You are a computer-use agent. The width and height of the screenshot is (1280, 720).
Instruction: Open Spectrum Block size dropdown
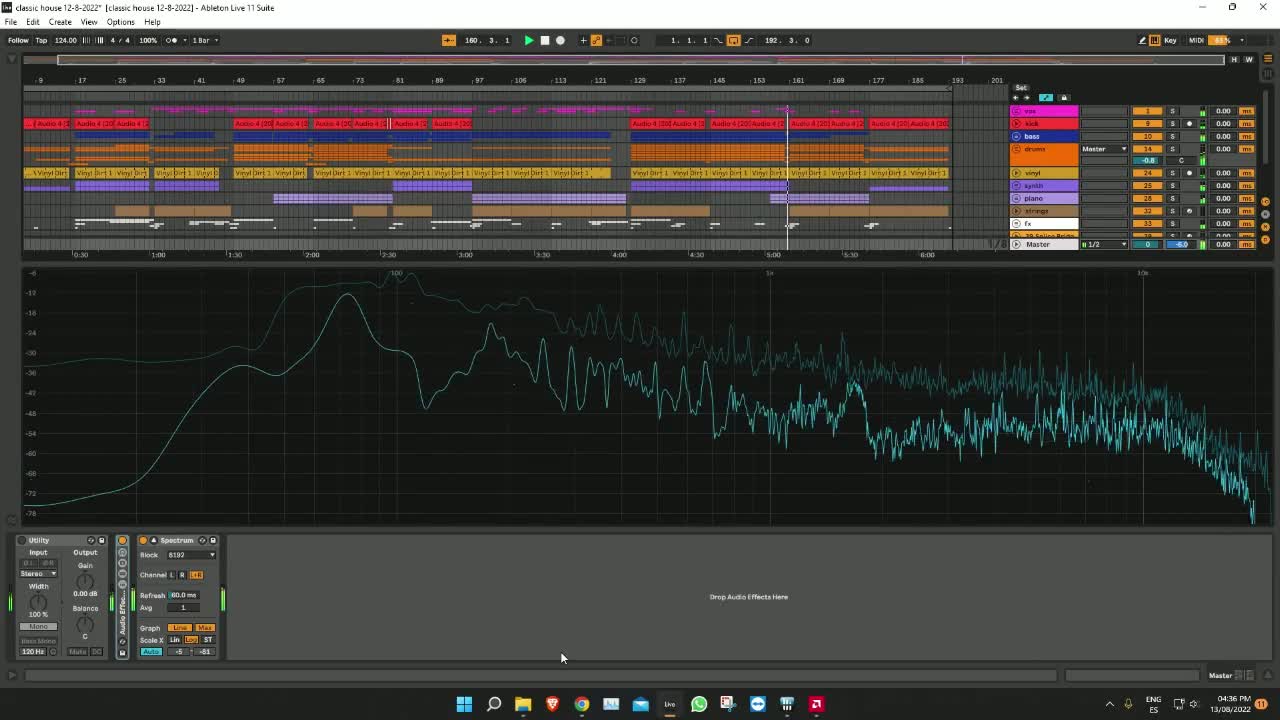pyautogui.click(x=190, y=555)
